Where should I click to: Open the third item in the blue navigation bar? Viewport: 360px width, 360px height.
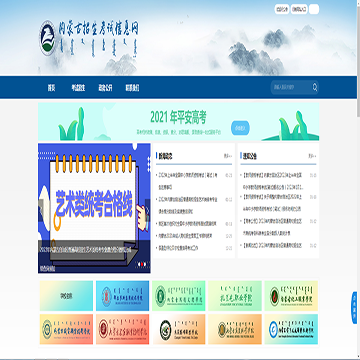tap(105, 88)
